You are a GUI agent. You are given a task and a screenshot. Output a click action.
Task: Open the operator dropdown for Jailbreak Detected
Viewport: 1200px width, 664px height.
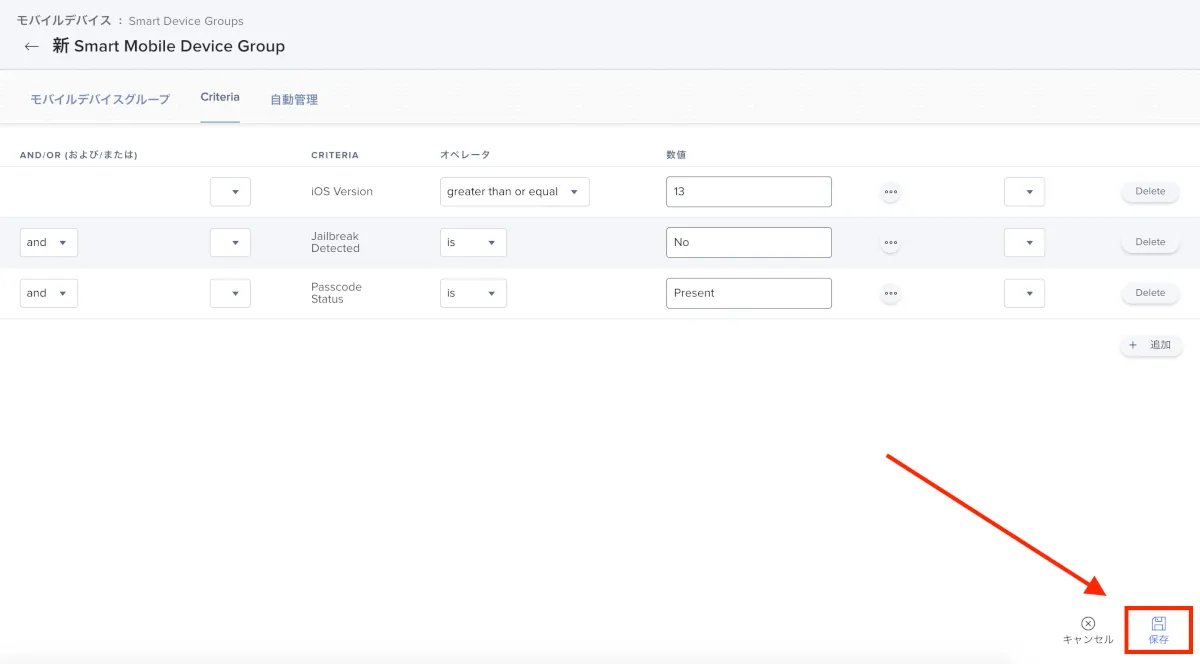point(473,243)
